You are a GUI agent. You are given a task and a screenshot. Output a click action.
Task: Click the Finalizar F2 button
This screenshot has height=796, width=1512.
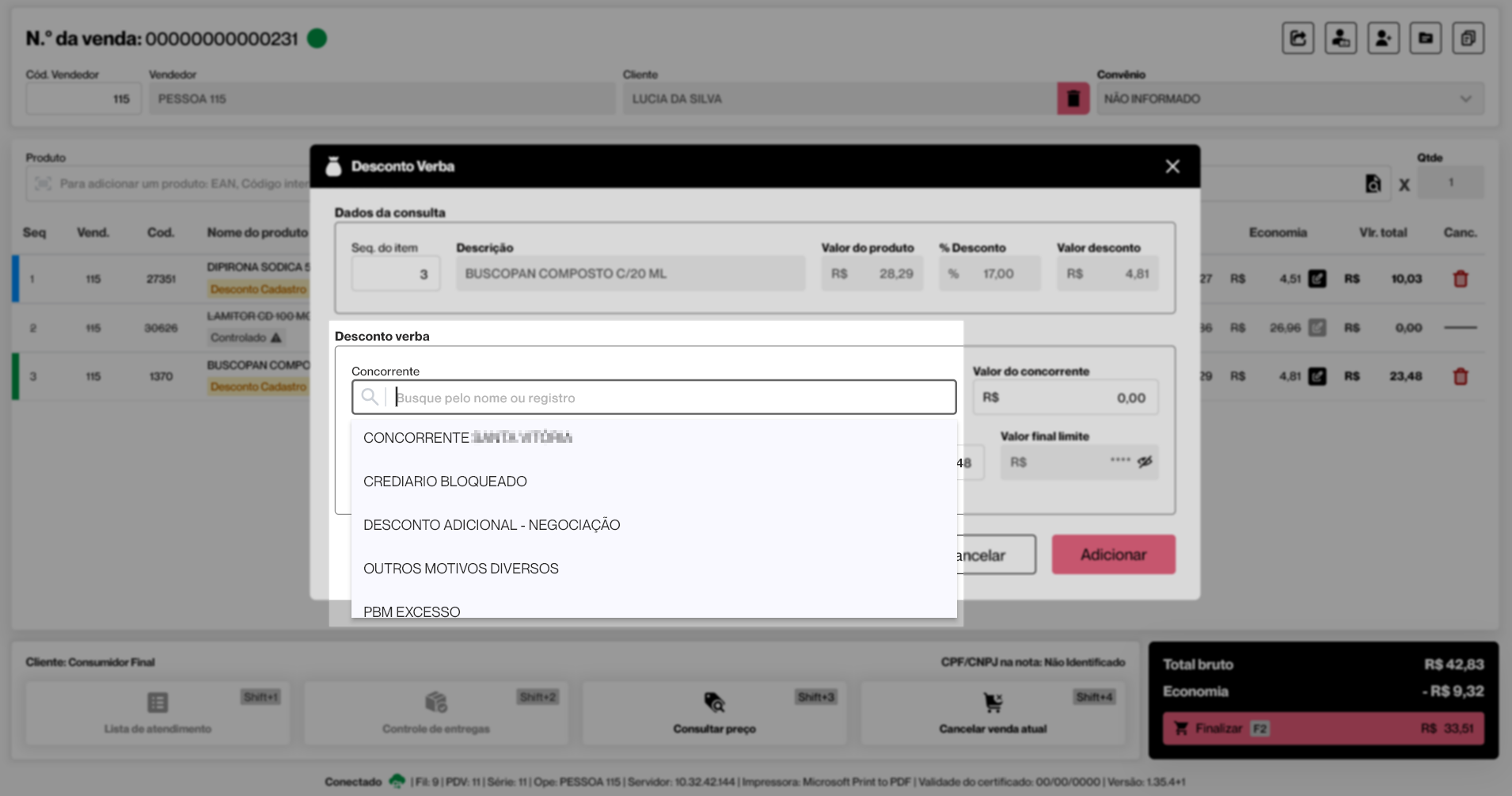point(1323,728)
